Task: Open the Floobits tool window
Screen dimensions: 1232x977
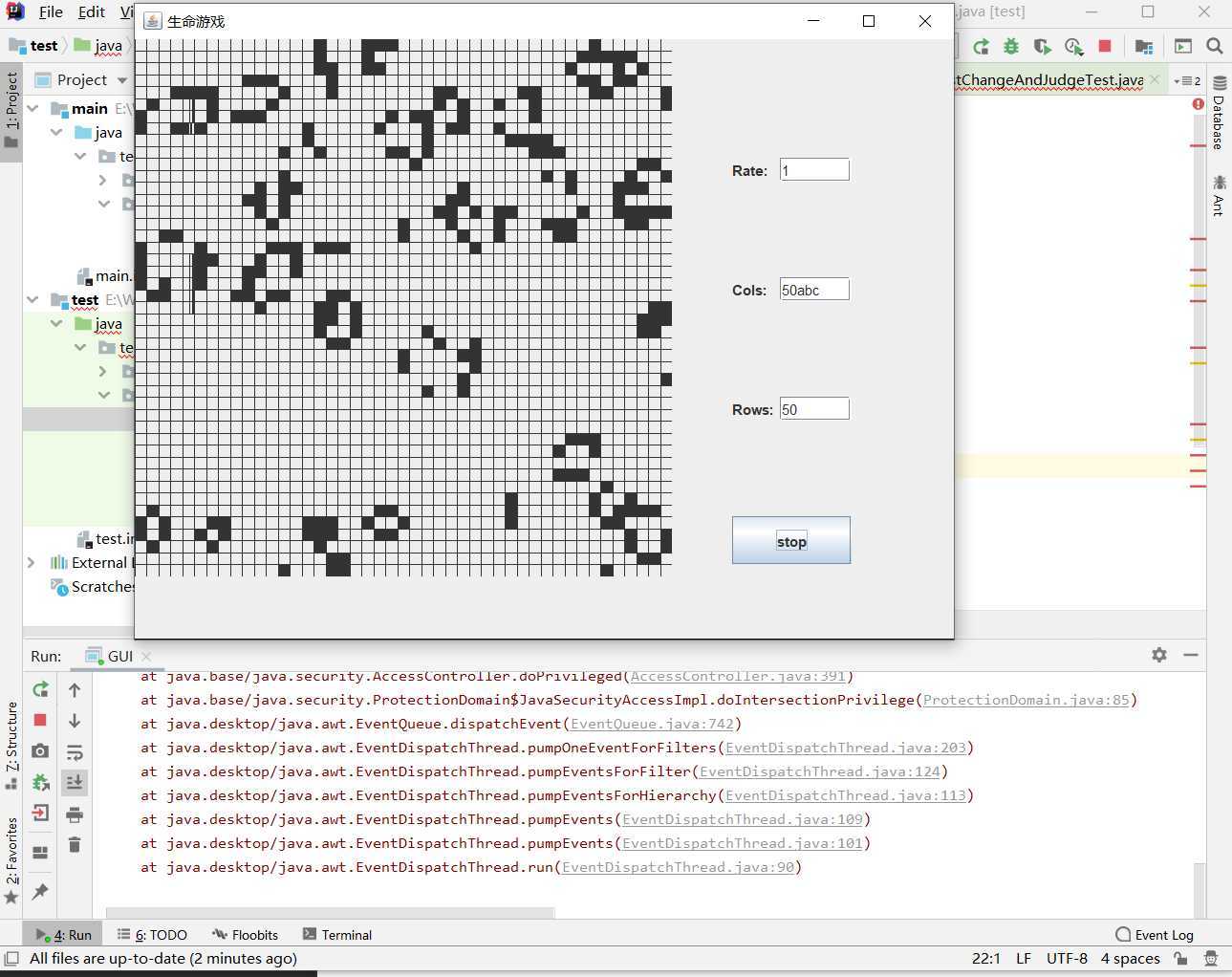Action: [246, 935]
